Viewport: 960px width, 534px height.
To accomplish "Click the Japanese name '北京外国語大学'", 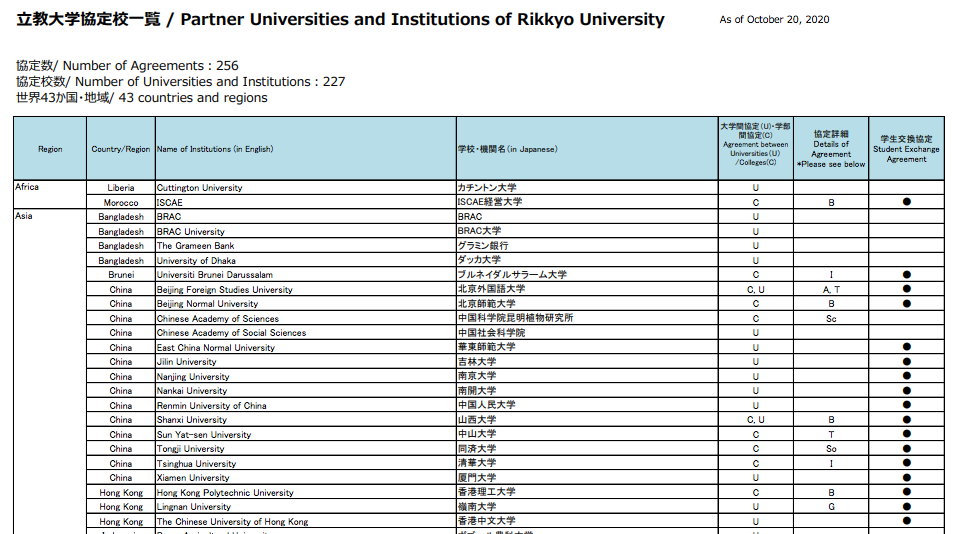I will [x=492, y=289].
